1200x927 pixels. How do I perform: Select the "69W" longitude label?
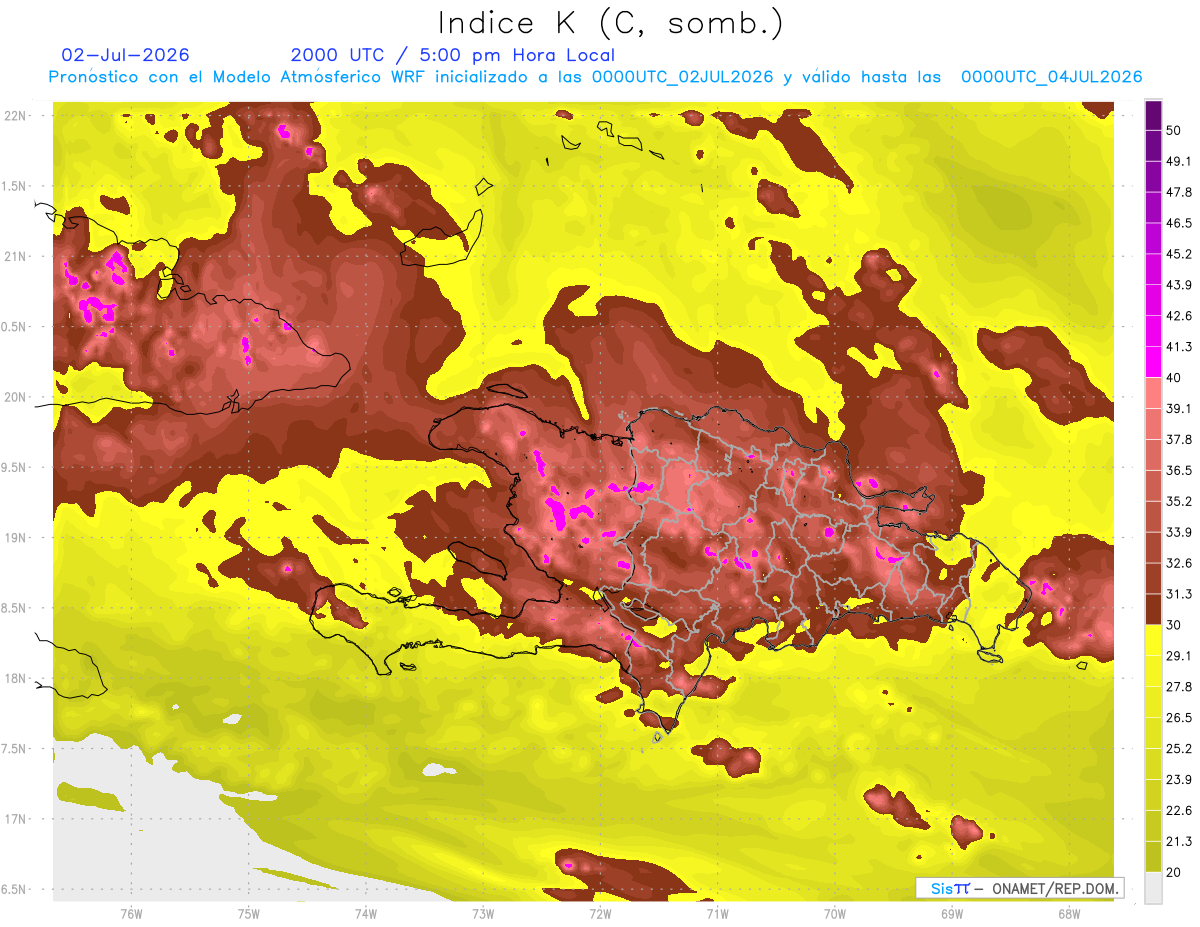952,913
